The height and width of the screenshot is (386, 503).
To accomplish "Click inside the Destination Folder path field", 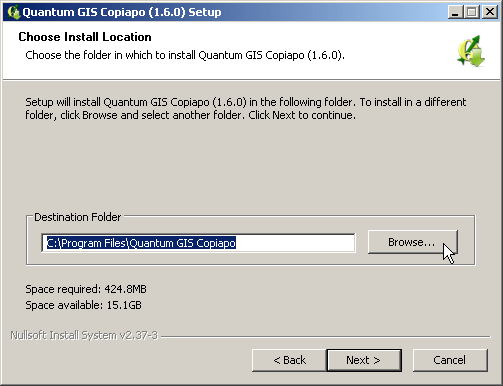I will (198, 243).
